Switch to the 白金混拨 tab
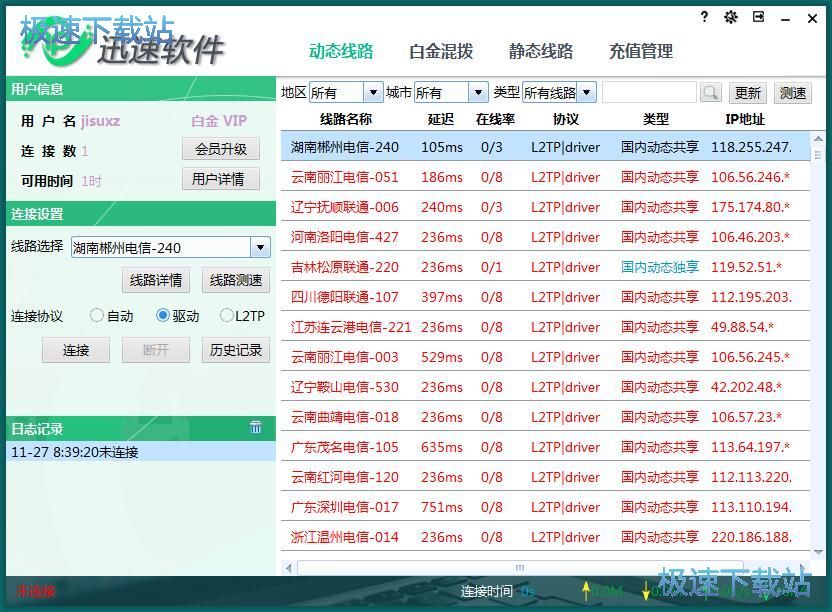This screenshot has width=832, height=612. (x=441, y=50)
